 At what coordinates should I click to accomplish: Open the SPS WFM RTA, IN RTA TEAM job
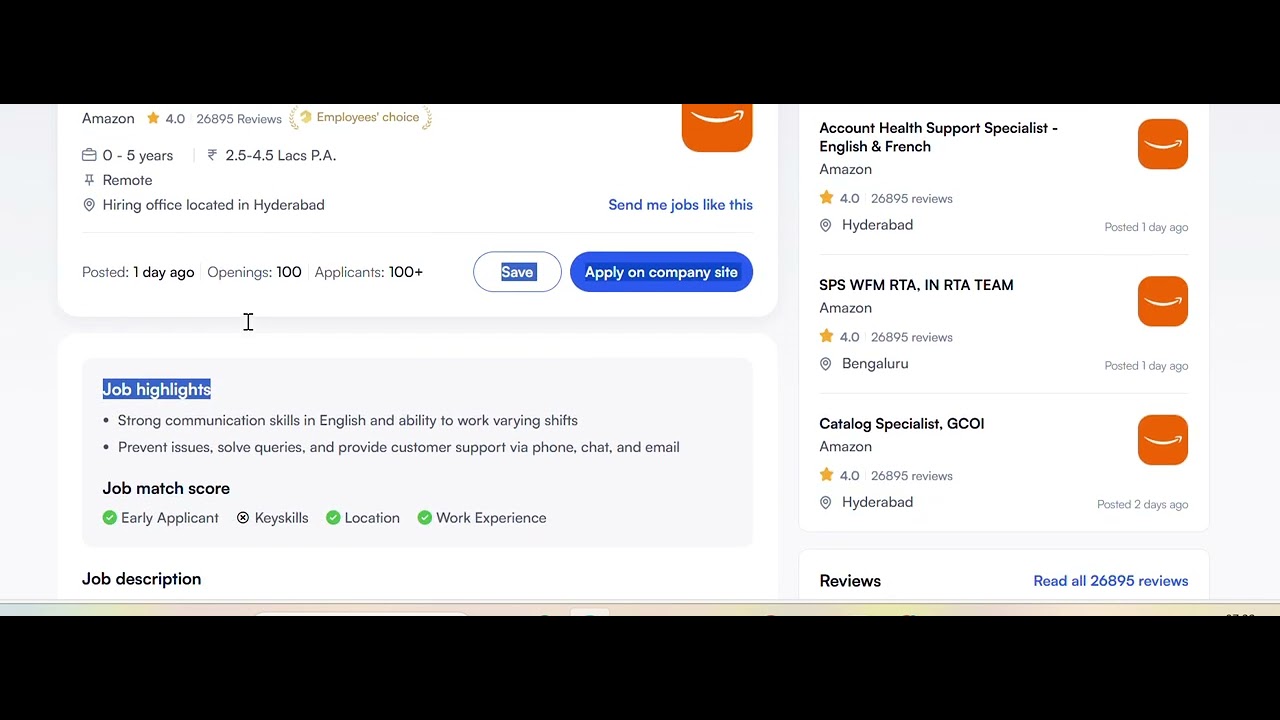point(916,285)
